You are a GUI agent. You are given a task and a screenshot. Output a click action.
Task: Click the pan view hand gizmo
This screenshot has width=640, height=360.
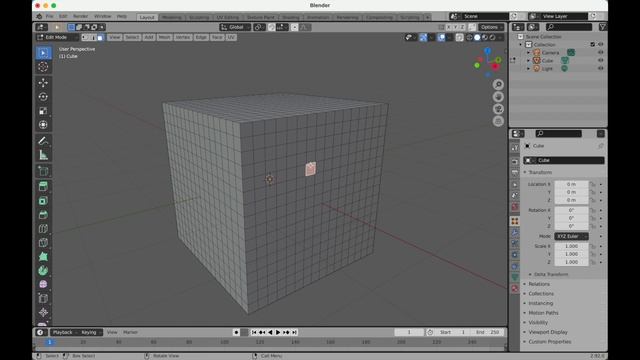pyautogui.click(x=498, y=97)
